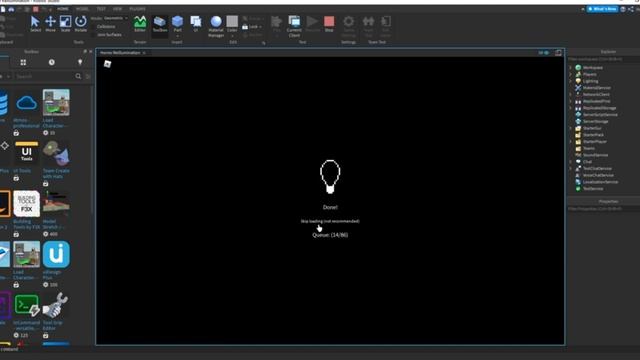Open Toolbox search filter options icon
The width and height of the screenshot is (640, 360).
(88, 76)
